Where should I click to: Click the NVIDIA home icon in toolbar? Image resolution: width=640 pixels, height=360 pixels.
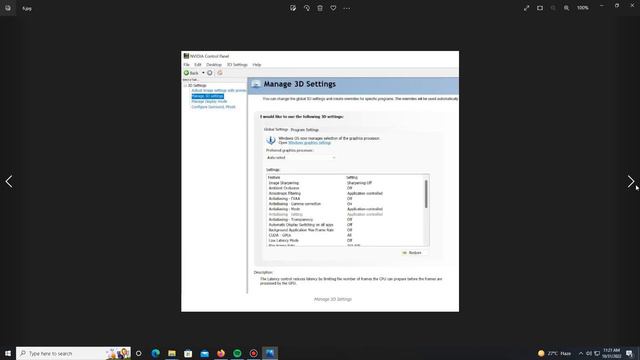[x=220, y=73]
